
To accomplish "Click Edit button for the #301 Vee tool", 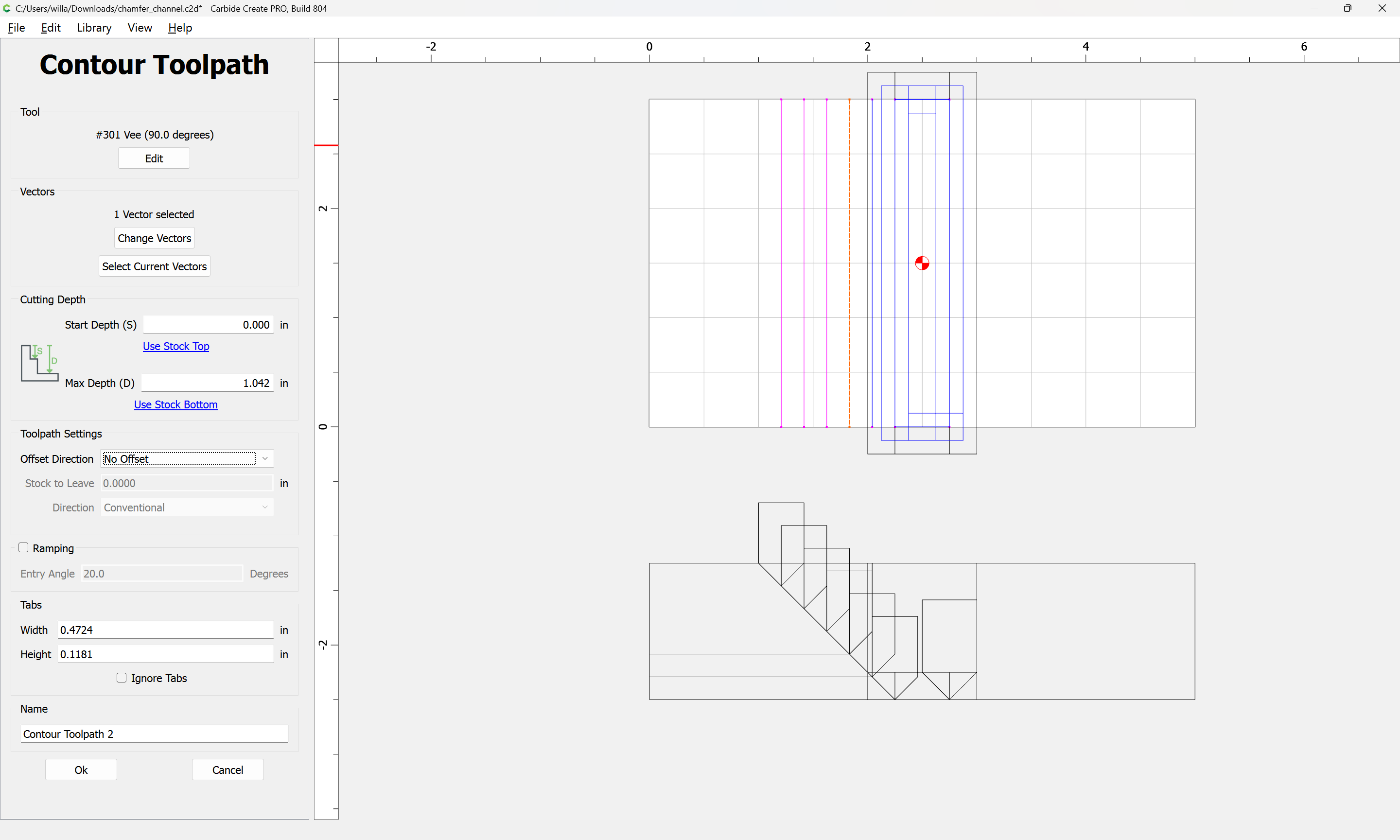I will (154, 158).
